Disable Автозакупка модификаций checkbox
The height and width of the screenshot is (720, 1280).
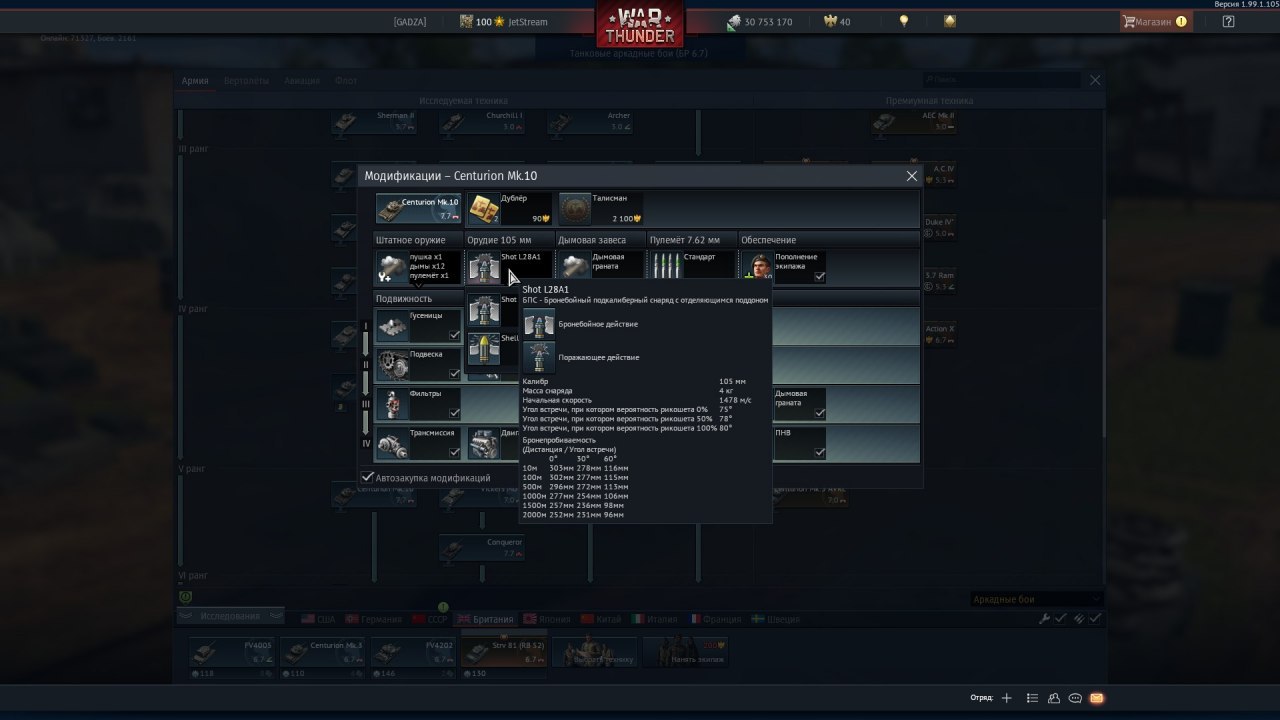click(367, 478)
